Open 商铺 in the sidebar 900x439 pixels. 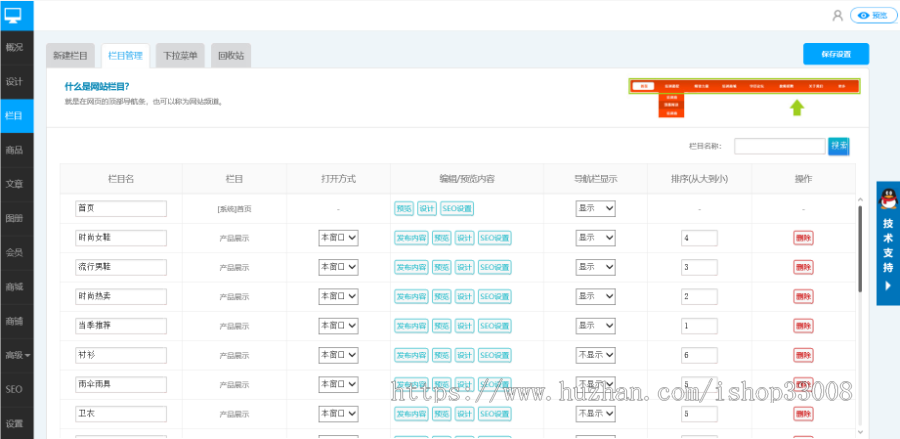tap(14, 321)
